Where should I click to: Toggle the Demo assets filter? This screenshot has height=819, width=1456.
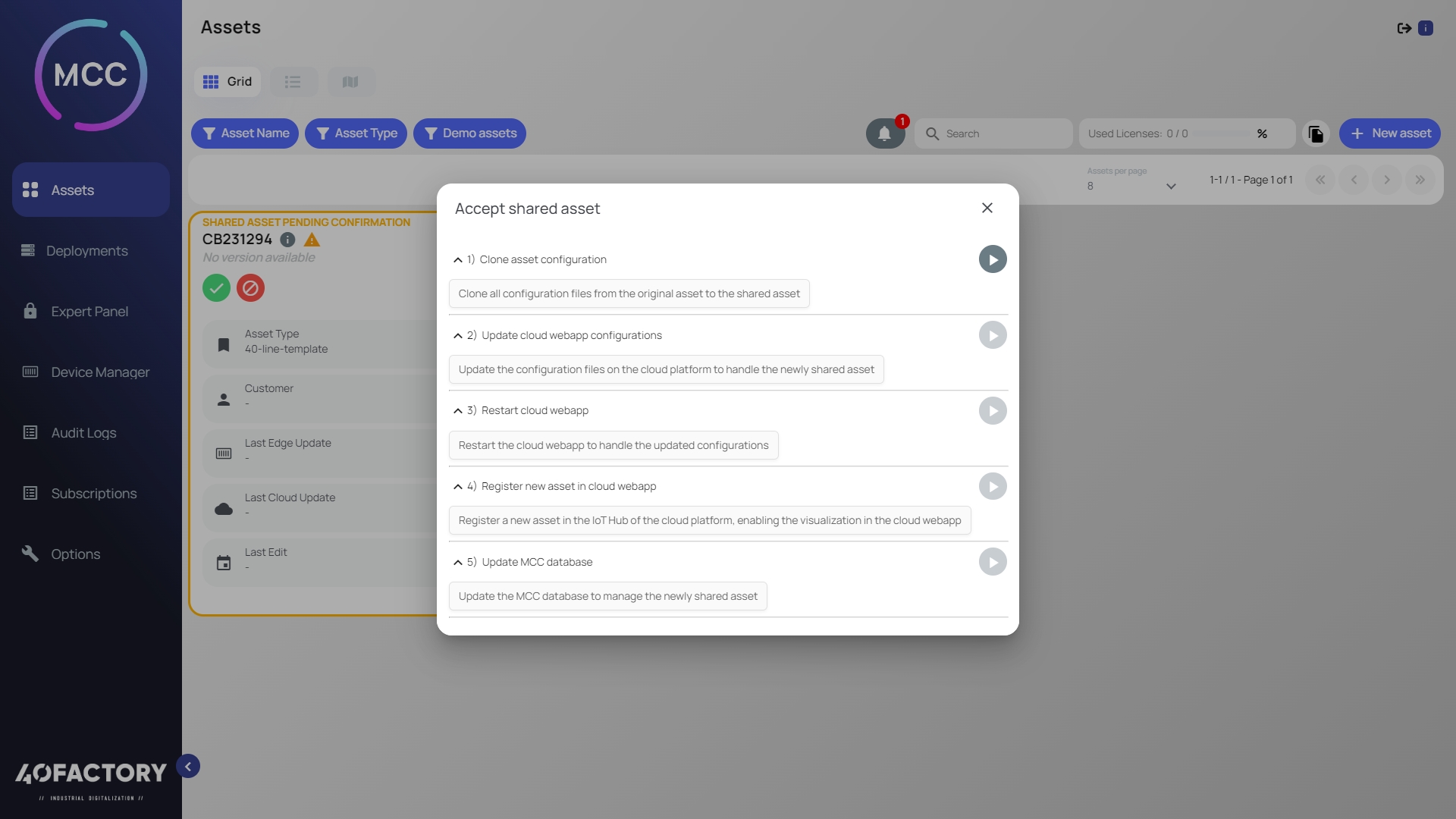(469, 133)
